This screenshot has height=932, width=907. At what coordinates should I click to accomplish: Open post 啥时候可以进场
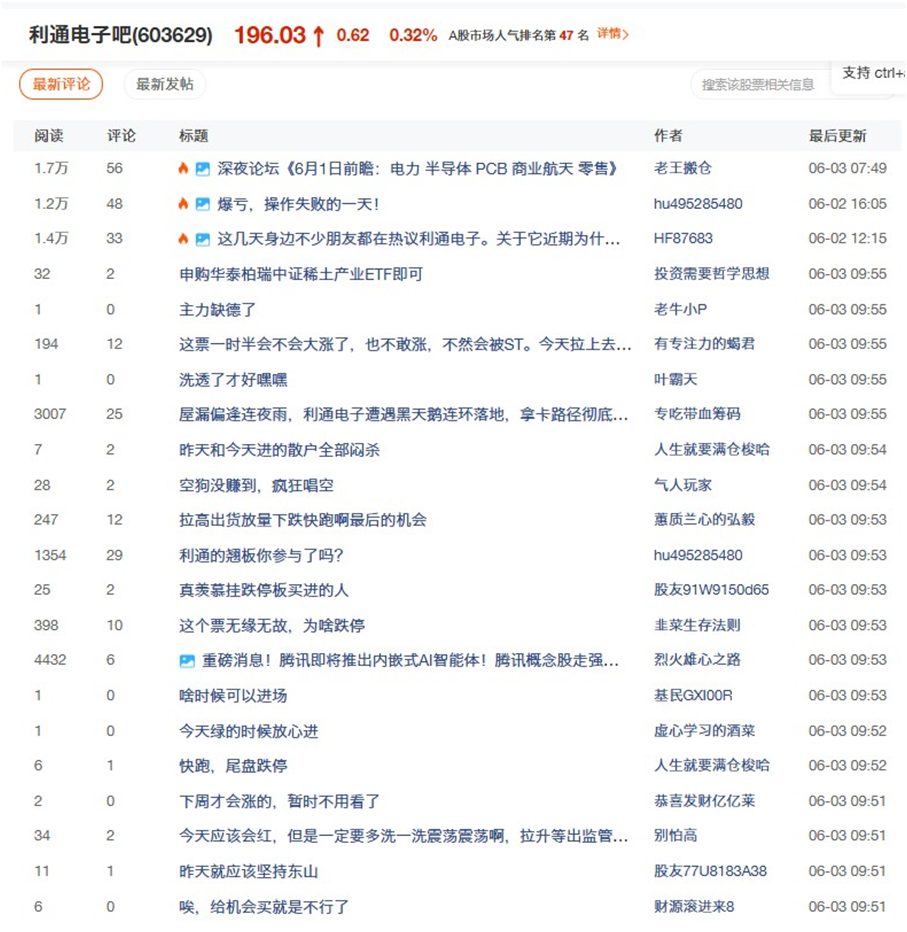[x=233, y=696]
